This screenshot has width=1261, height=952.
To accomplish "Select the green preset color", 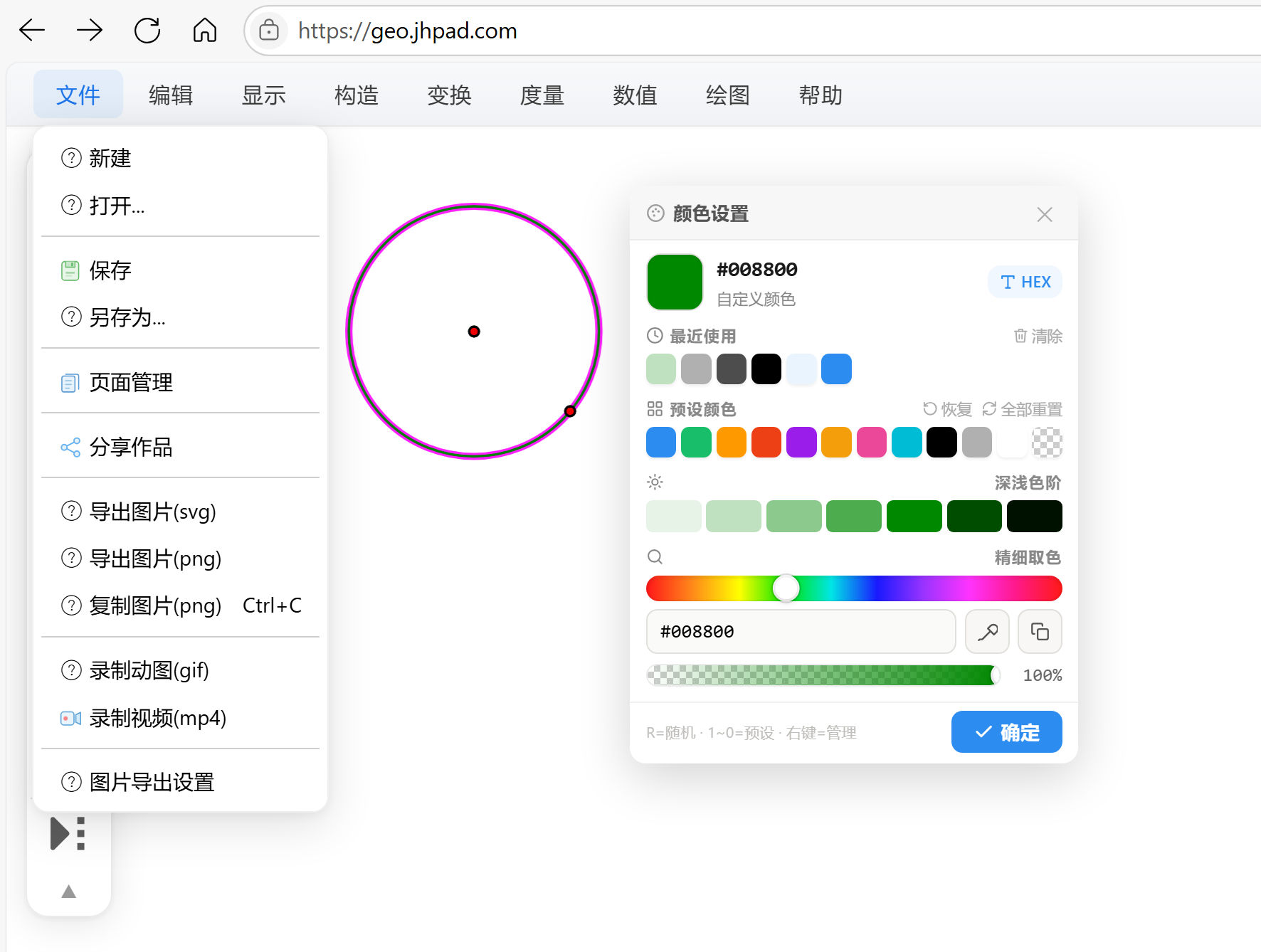I will [x=696, y=443].
